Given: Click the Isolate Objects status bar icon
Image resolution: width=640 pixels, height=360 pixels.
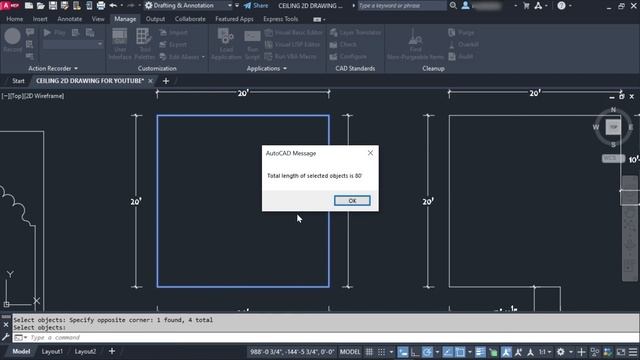Looking at the screenshot, I should point(595,351).
